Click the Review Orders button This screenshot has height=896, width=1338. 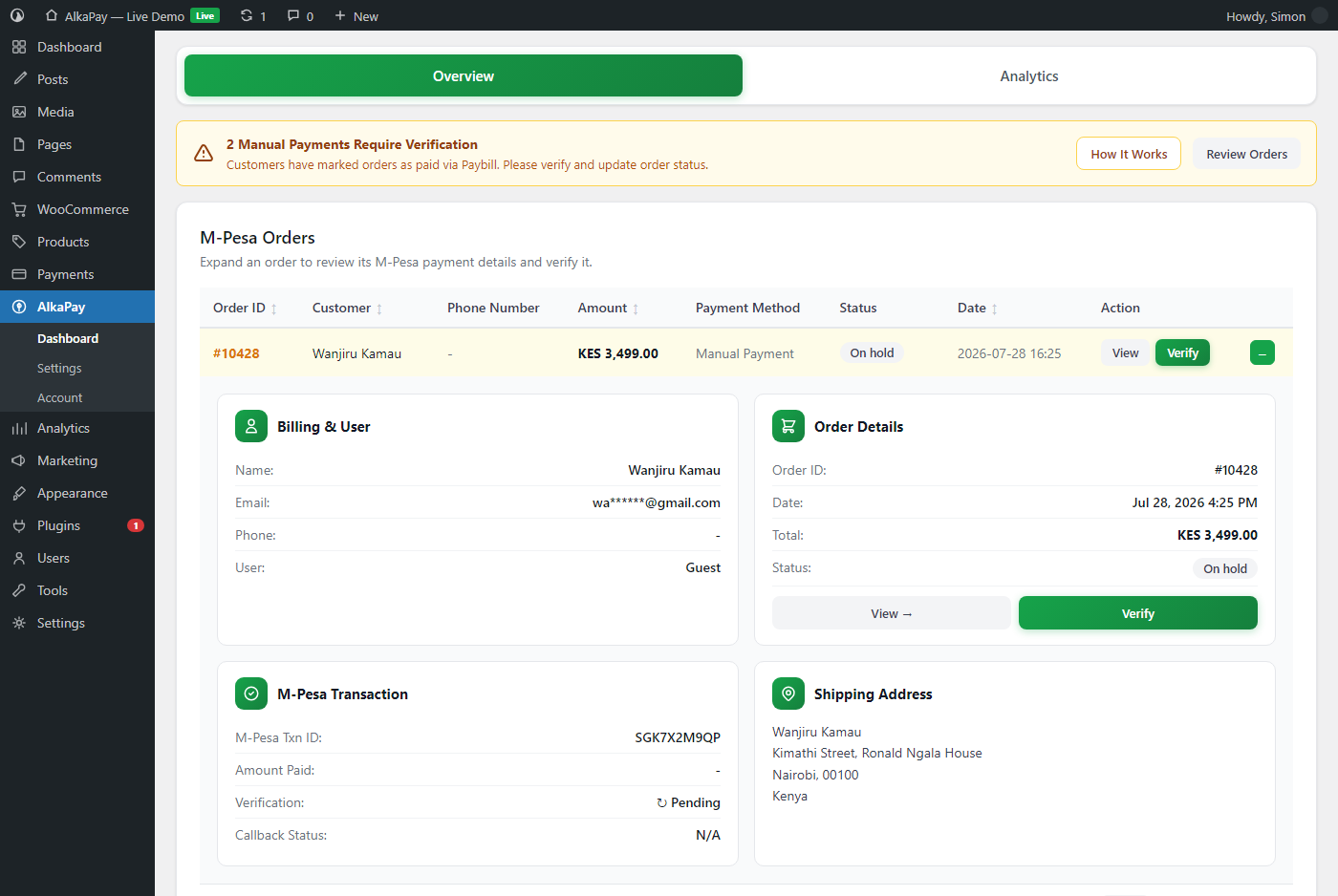(x=1246, y=154)
